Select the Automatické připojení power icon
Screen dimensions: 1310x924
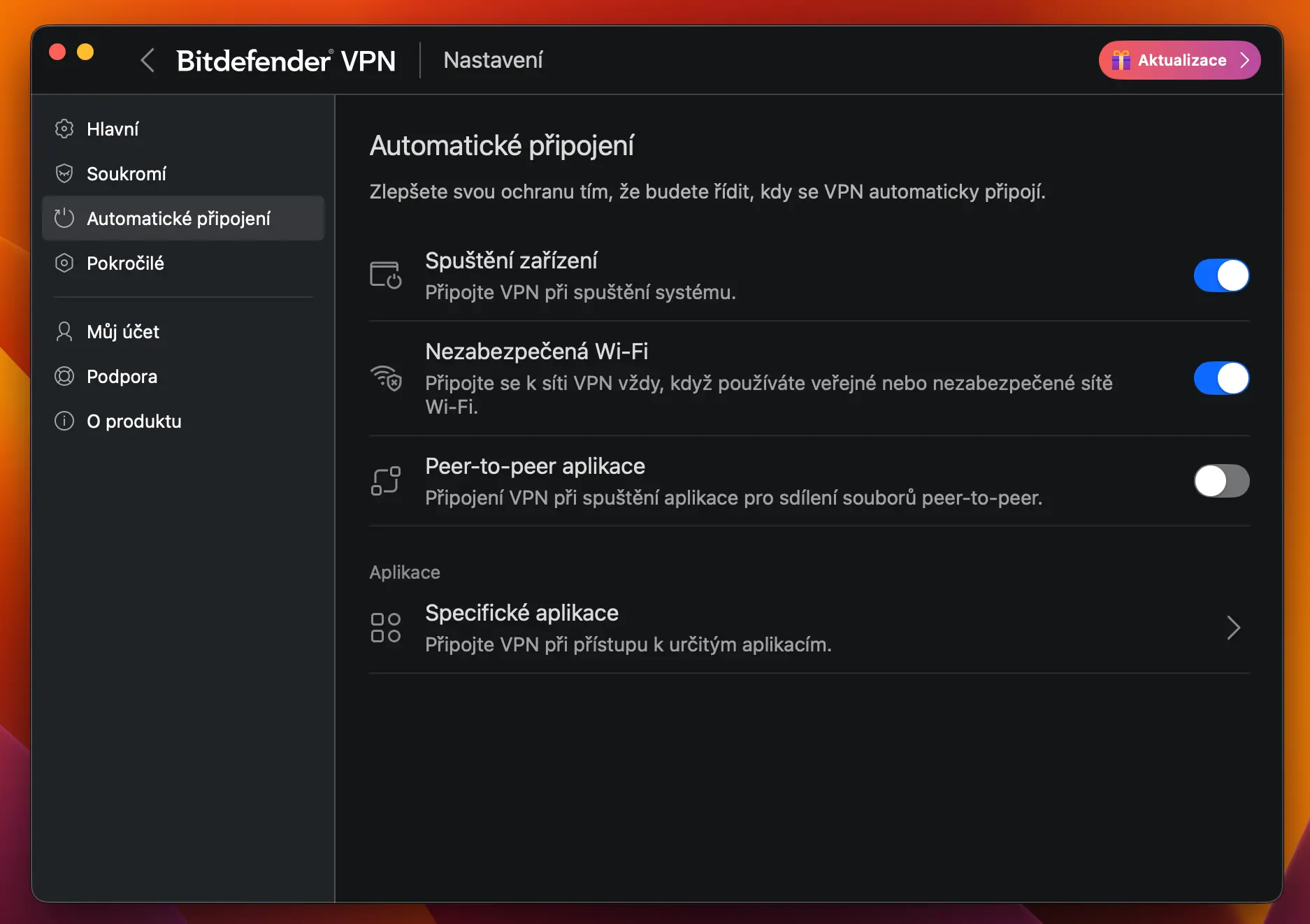(64, 218)
